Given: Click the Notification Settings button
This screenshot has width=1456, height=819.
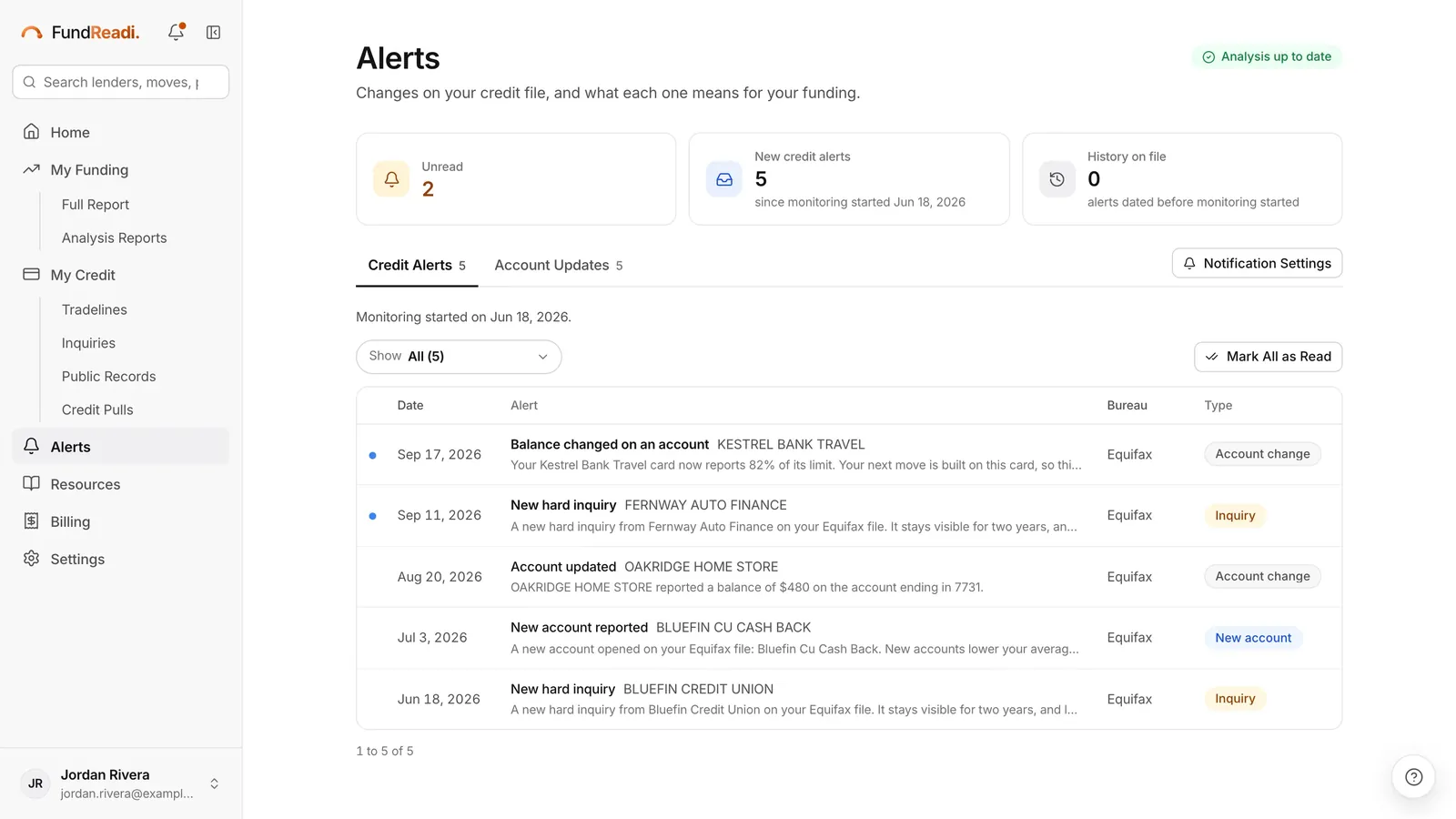Looking at the screenshot, I should click(1257, 263).
